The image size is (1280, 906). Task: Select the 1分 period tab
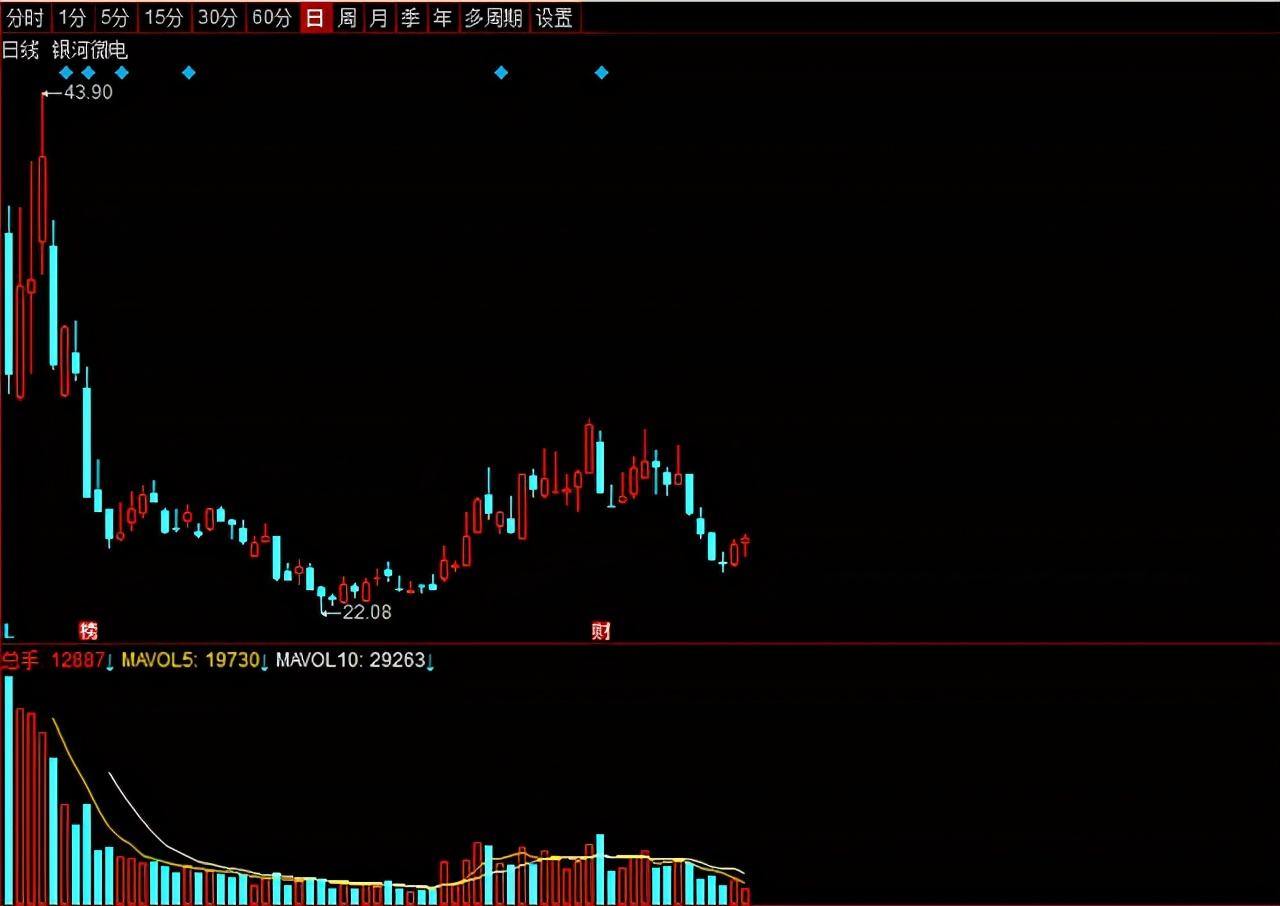pos(72,17)
